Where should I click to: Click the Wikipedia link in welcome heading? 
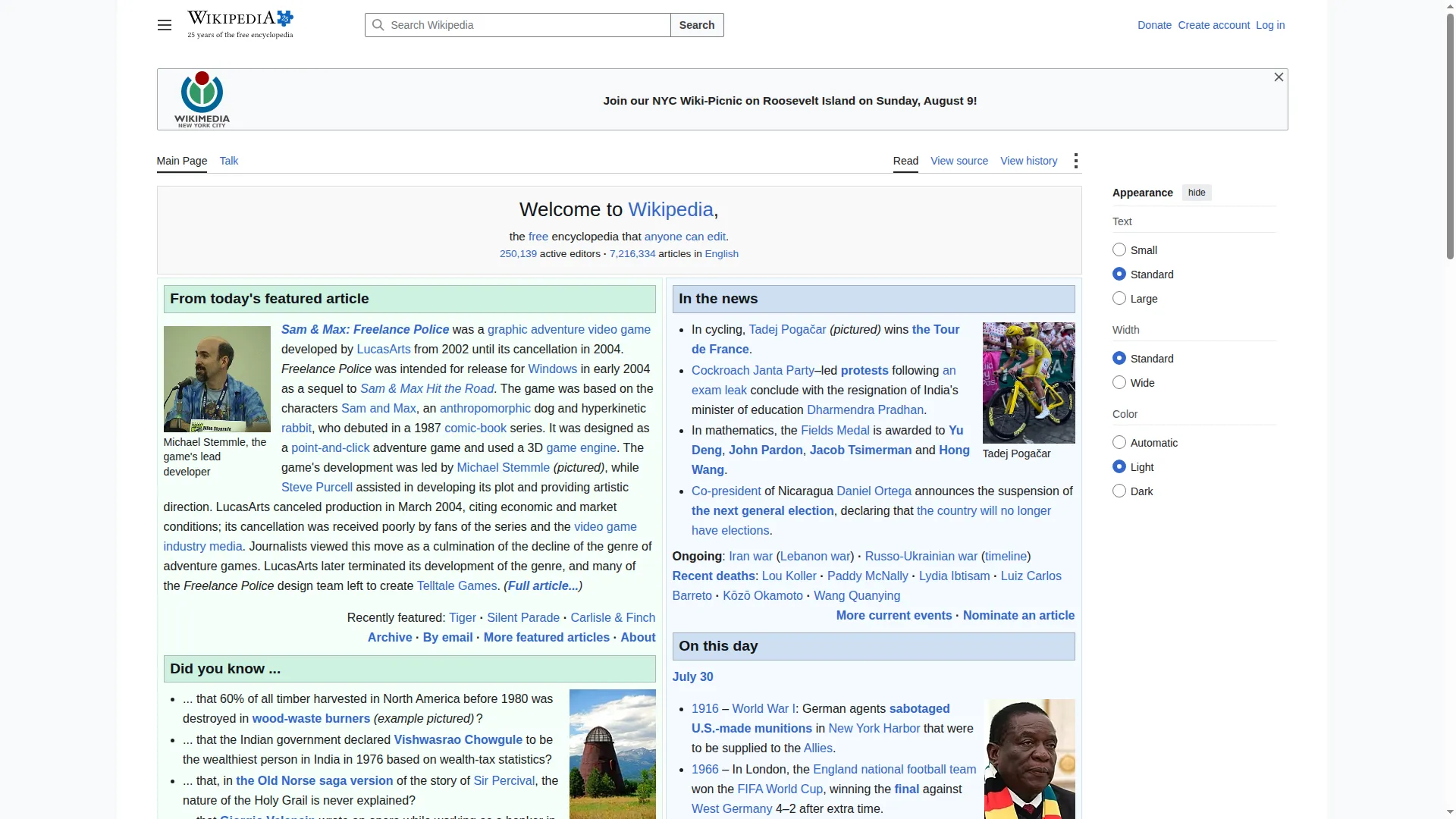click(x=670, y=209)
